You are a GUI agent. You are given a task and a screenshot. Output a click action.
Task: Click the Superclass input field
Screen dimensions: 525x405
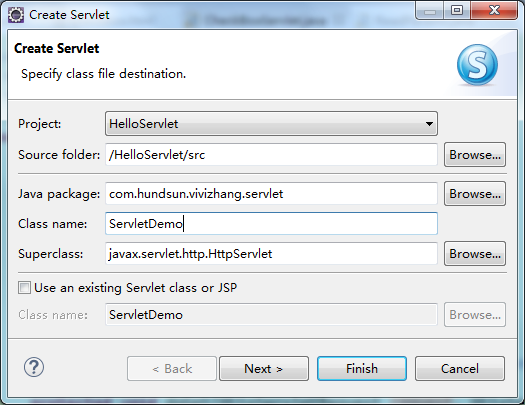271,254
